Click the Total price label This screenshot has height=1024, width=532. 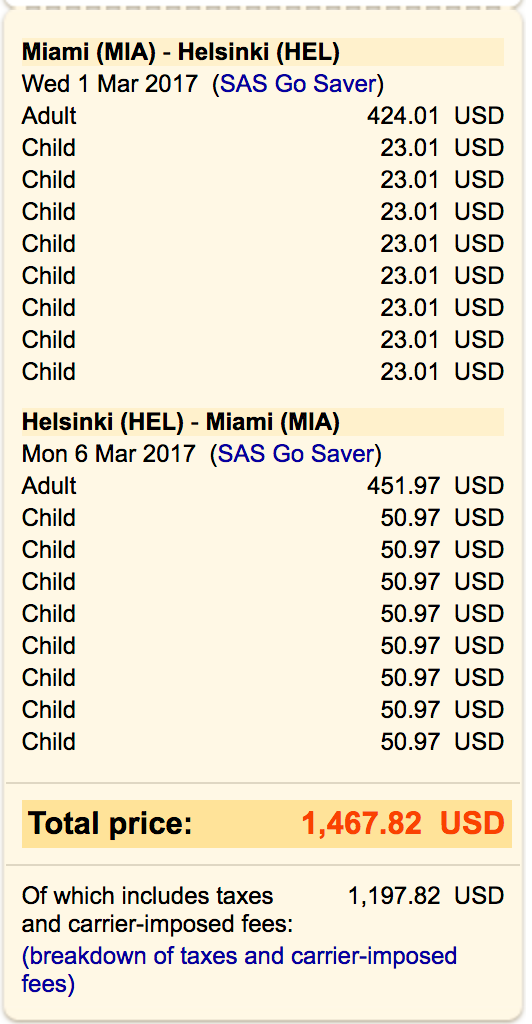click(110, 824)
